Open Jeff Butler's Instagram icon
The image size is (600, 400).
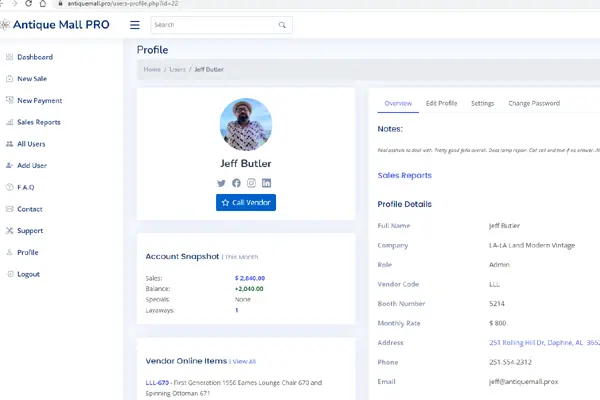point(251,183)
